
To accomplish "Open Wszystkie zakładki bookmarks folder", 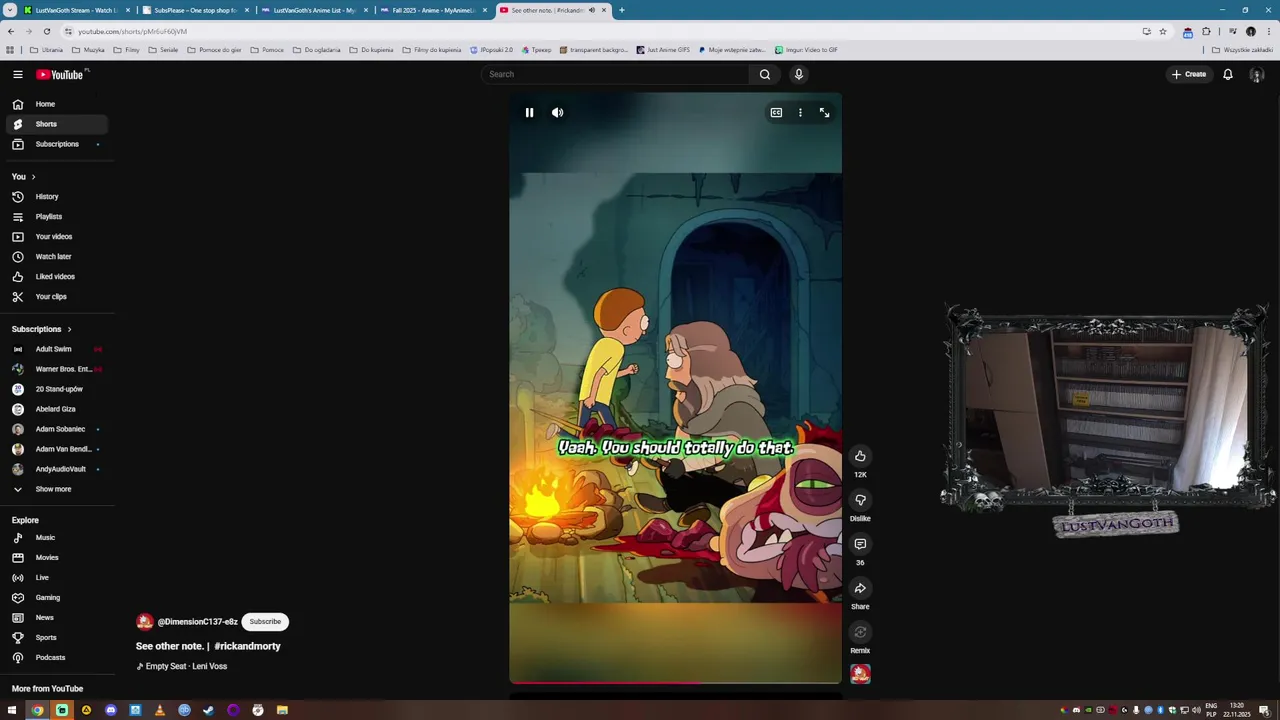I will [x=1242, y=49].
